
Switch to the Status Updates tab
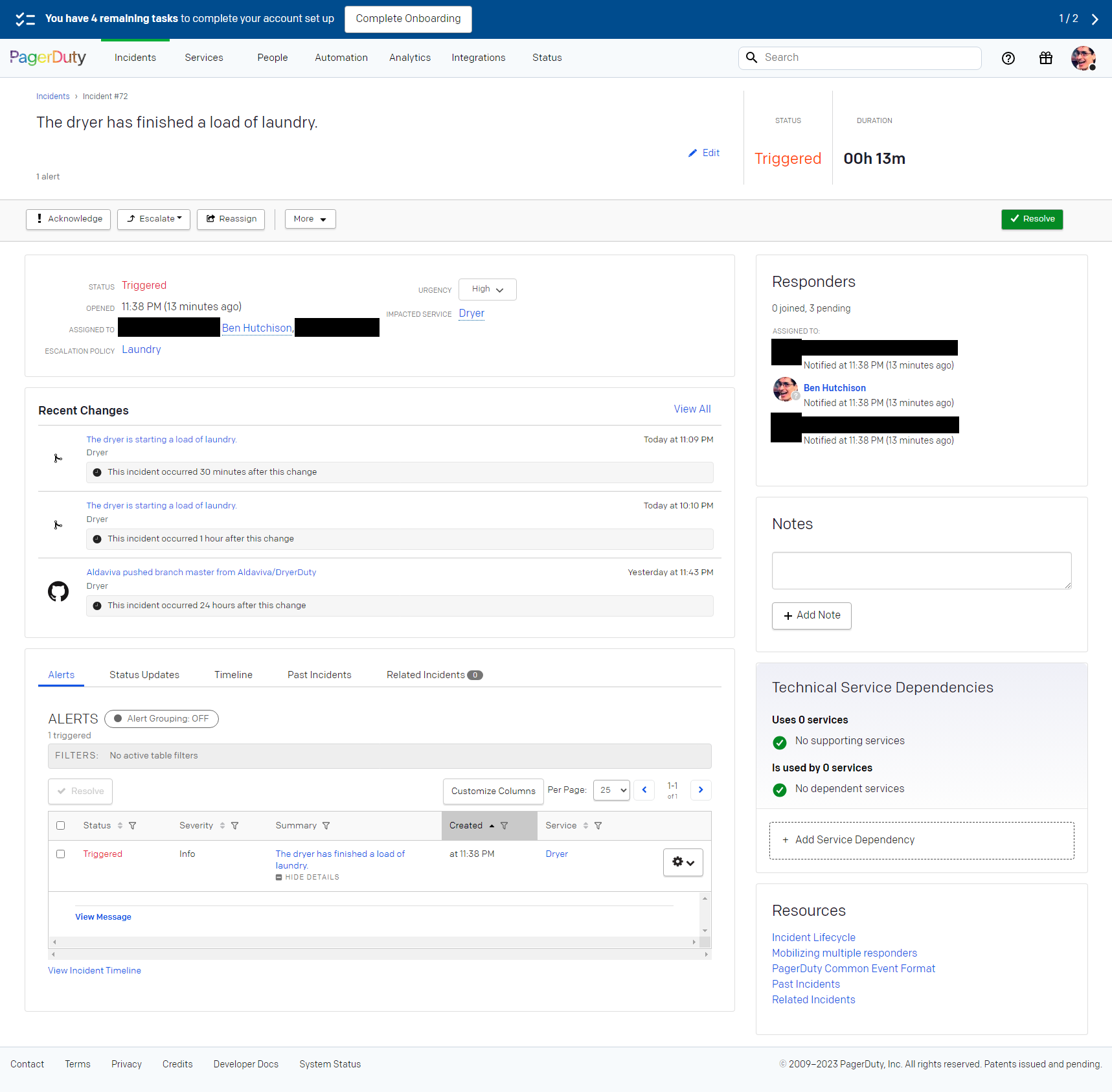coord(144,675)
